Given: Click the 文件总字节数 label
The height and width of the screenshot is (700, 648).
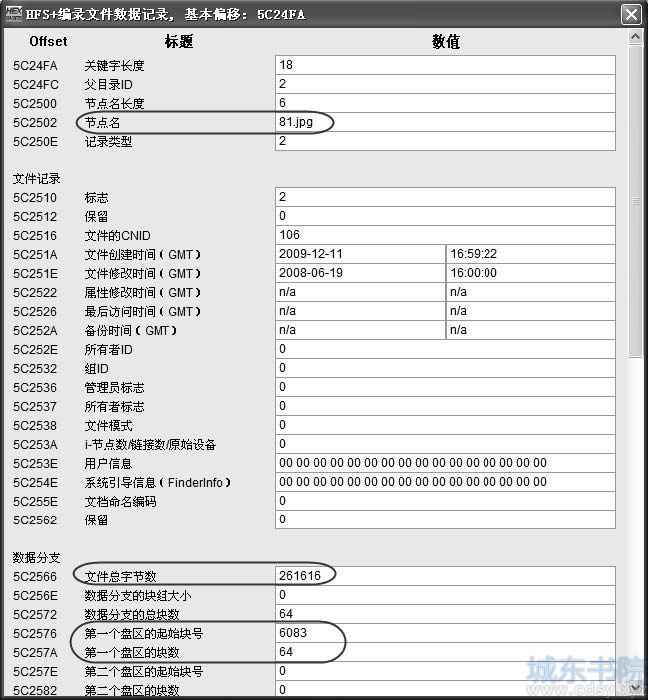Looking at the screenshot, I should (x=120, y=576).
